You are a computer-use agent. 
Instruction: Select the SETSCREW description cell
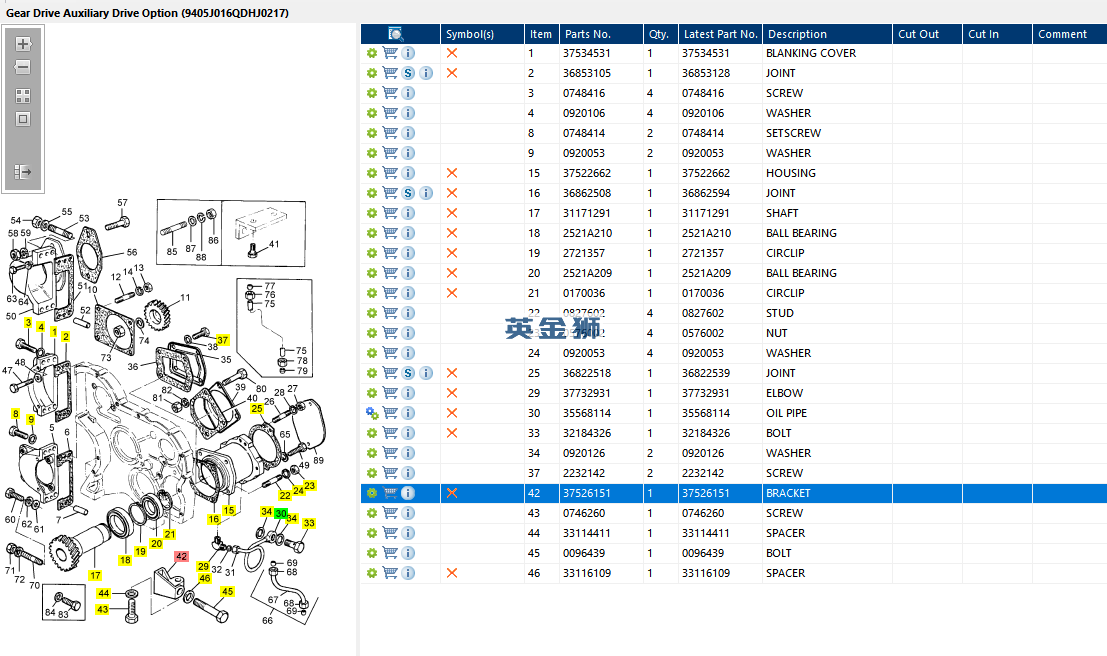[x=794, y=133]
